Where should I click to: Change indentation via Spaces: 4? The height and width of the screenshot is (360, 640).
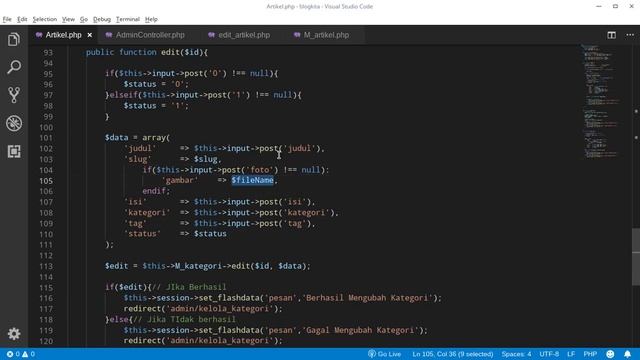pos(516,354)
